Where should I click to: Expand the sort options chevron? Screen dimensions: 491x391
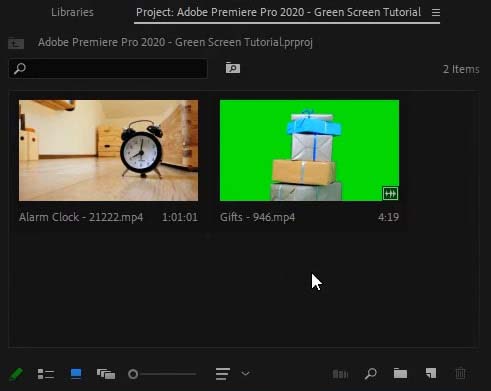pos(245,374)
